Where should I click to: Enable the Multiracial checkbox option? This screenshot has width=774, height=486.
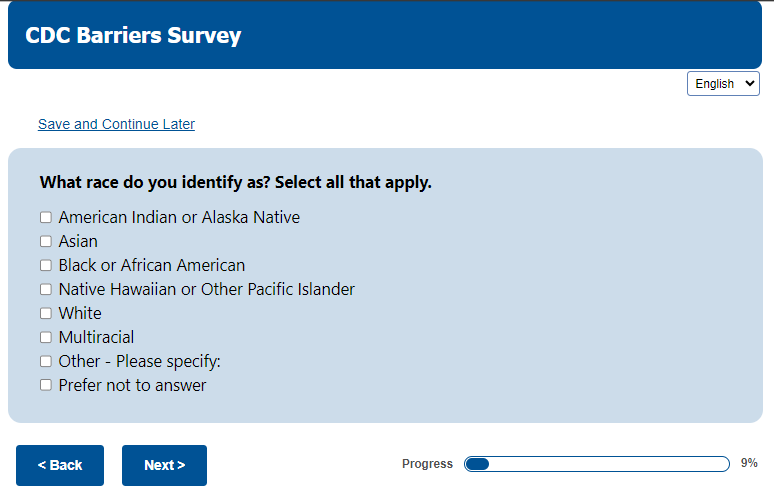[x=46, y=337]
